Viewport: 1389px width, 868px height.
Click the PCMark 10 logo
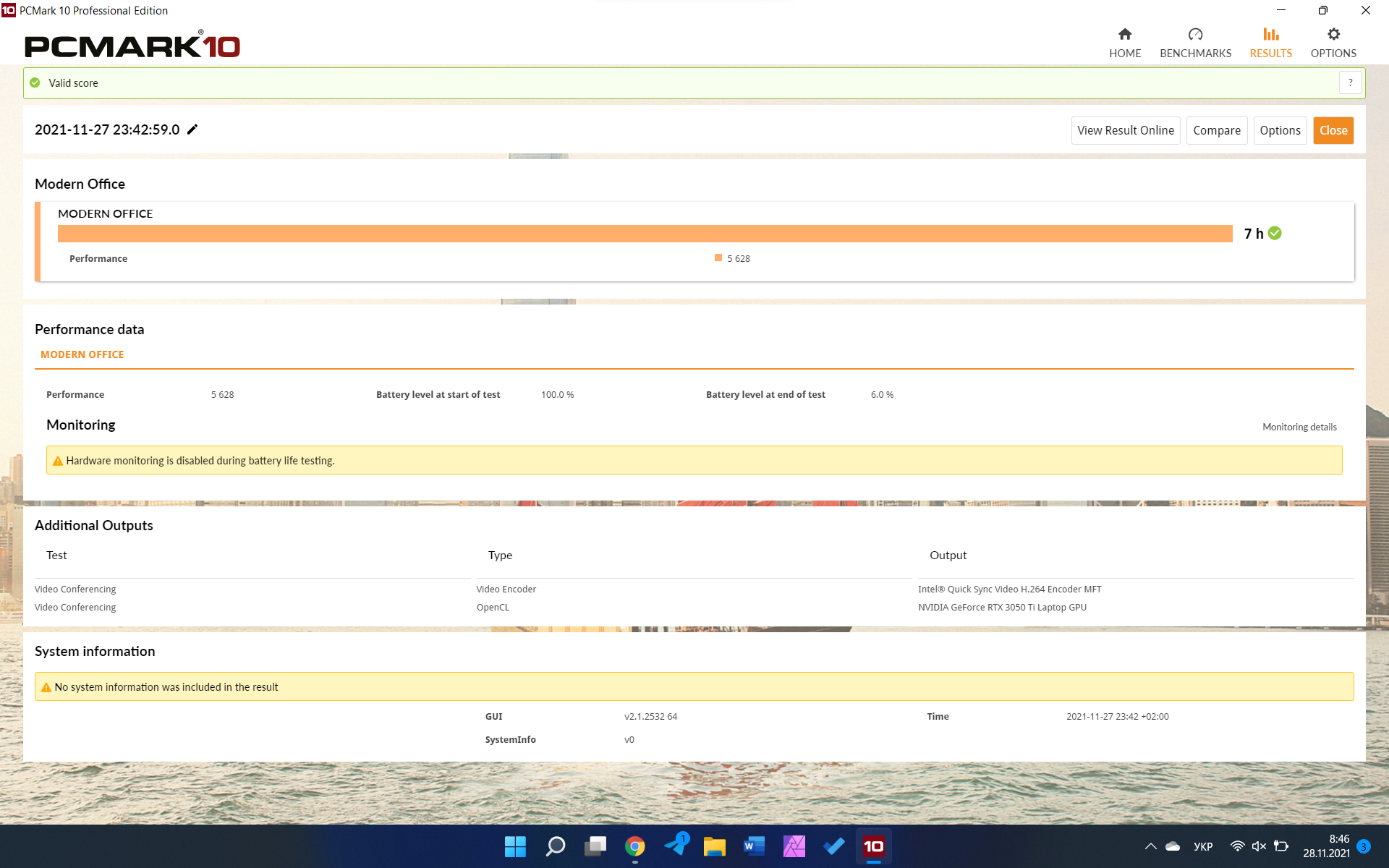tap(132, 45)
